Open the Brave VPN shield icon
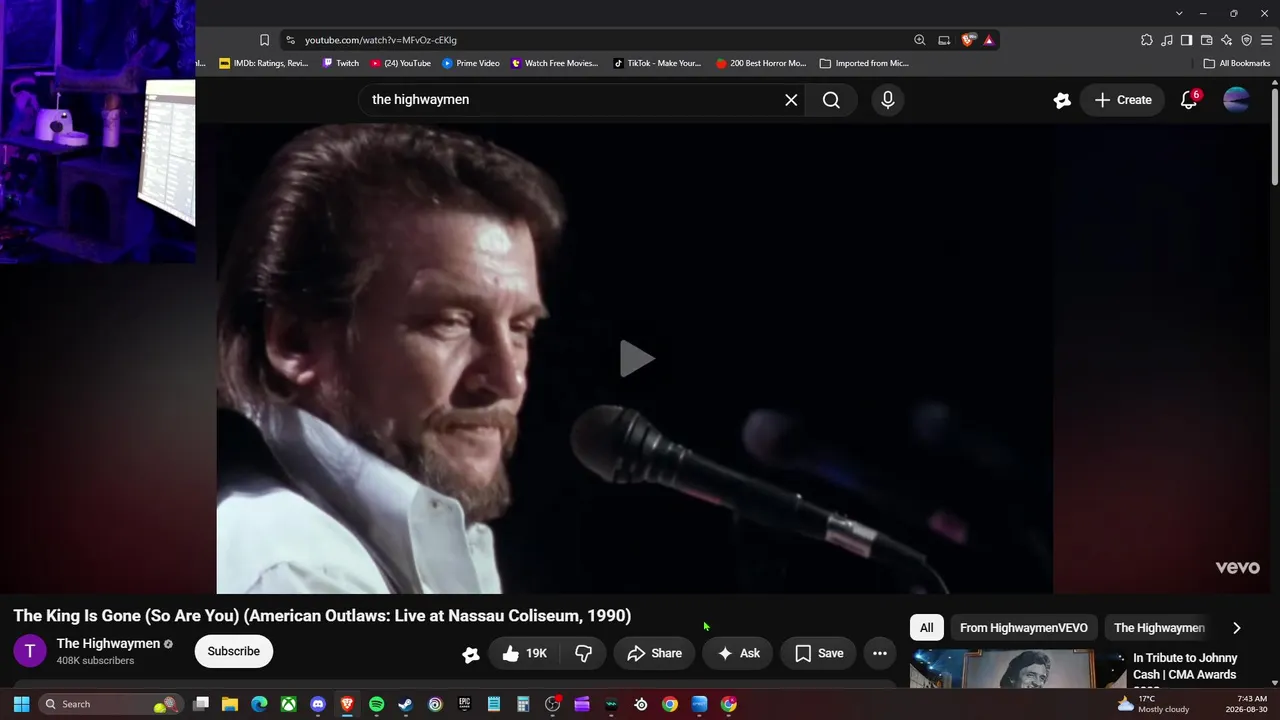 pyautogui.click(x=1246, y=40)
